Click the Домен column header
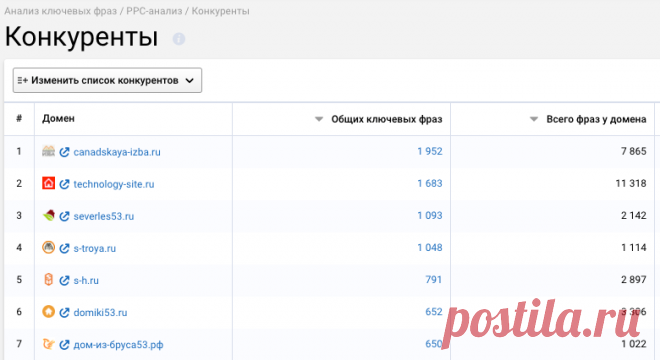The image size is (660, 360). tap(58, 119)
